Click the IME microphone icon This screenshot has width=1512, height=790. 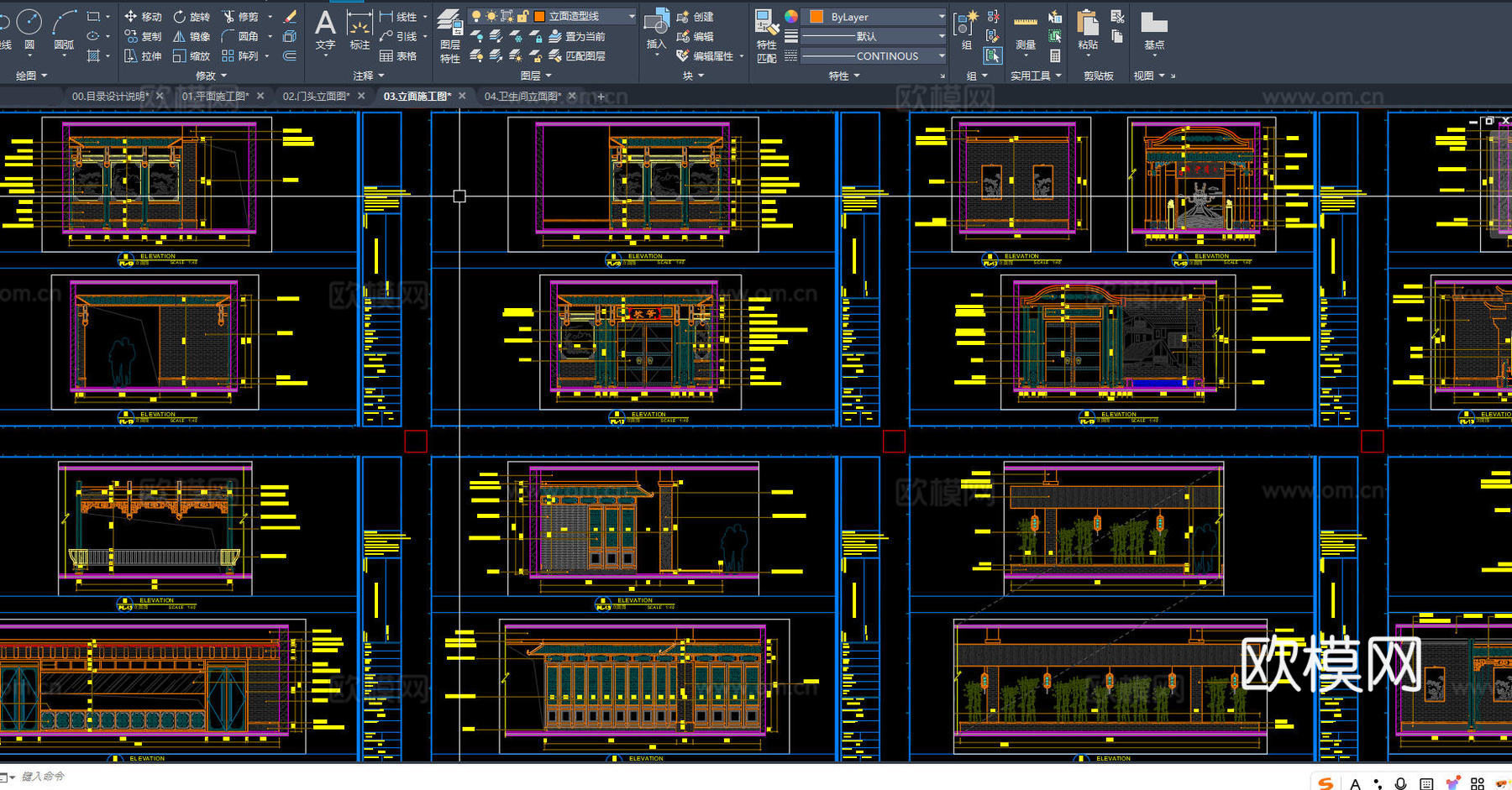pyautogui.click(x=1400, y=783)
